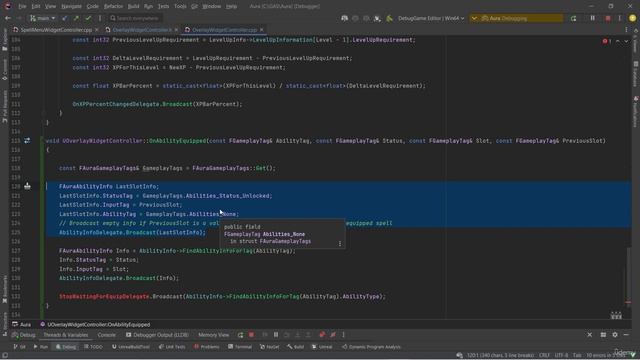This screenshot has width=640, height=360.
Task: Navigate back with the left arrow
Action: click(8, 18)
